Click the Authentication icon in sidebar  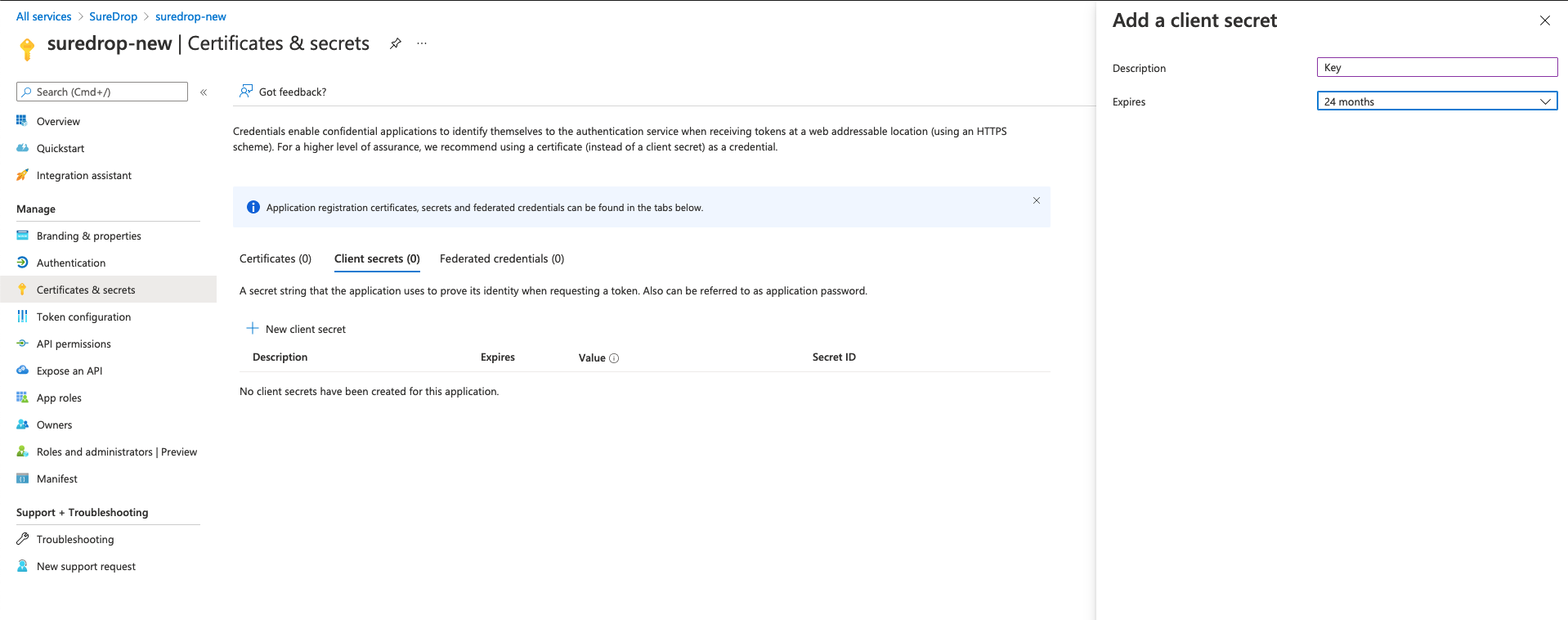point(22,263)
